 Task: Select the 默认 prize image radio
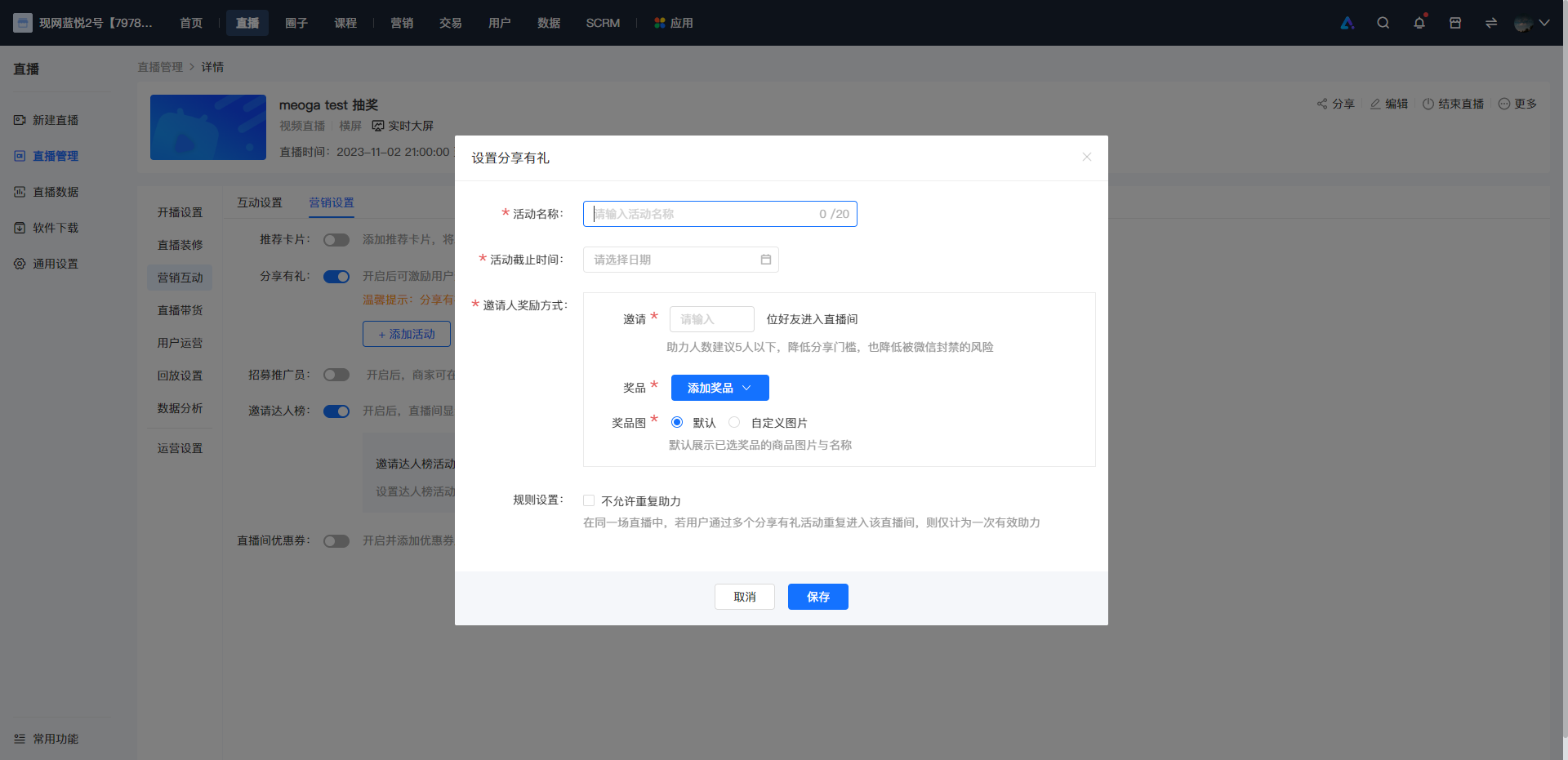coord(677,422)
